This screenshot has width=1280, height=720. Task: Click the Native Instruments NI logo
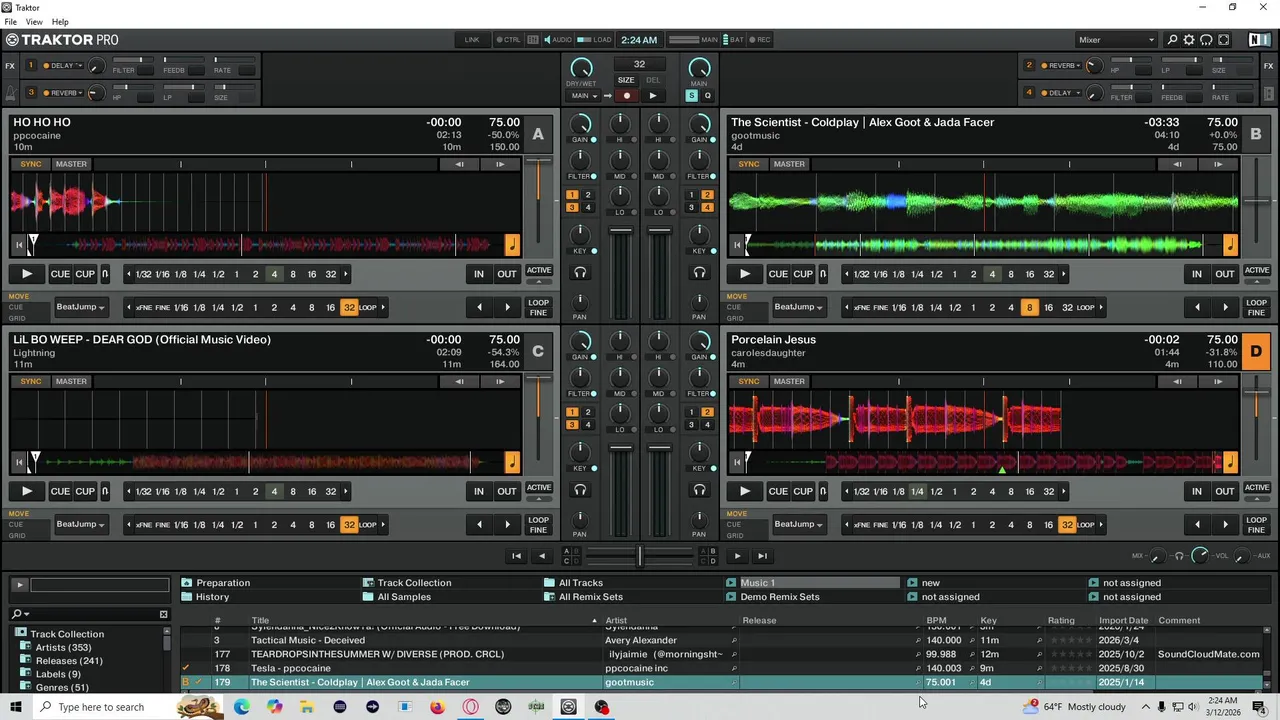point(1259,40)
